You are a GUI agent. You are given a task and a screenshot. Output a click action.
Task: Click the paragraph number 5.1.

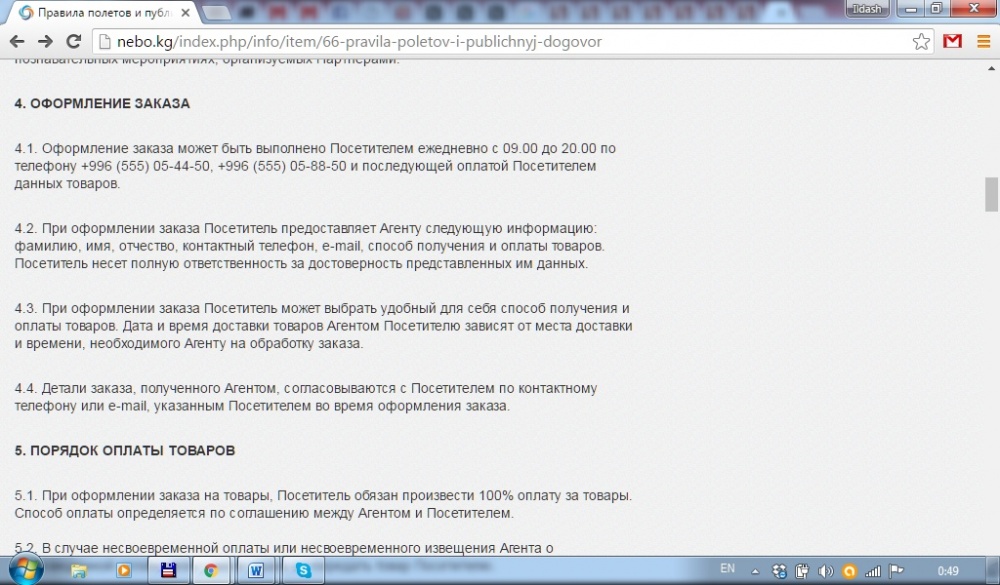(26, 495)
